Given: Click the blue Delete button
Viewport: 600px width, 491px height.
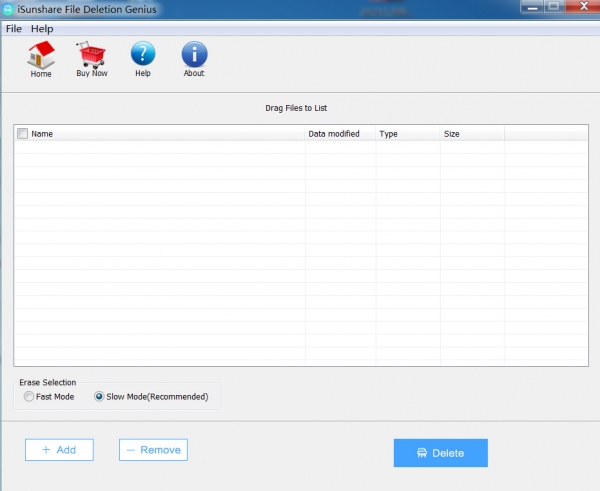Looking at the screenshot, I should pos(441,453).
